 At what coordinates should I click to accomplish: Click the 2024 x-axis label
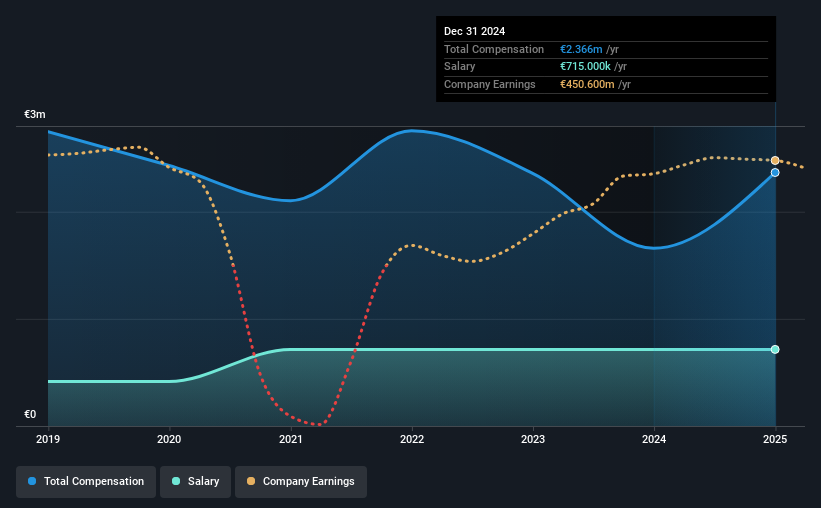pyautogui.click(x=654, y=439)
